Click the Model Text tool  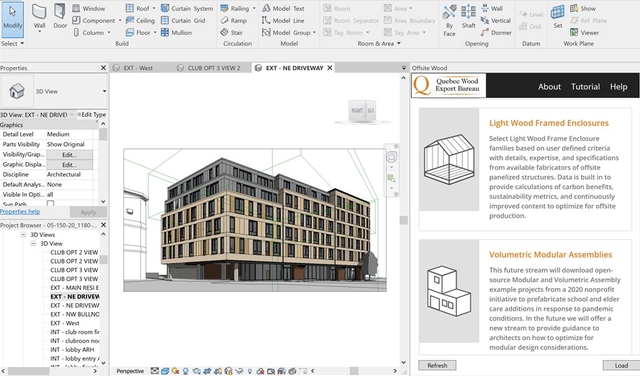point(283,8)
